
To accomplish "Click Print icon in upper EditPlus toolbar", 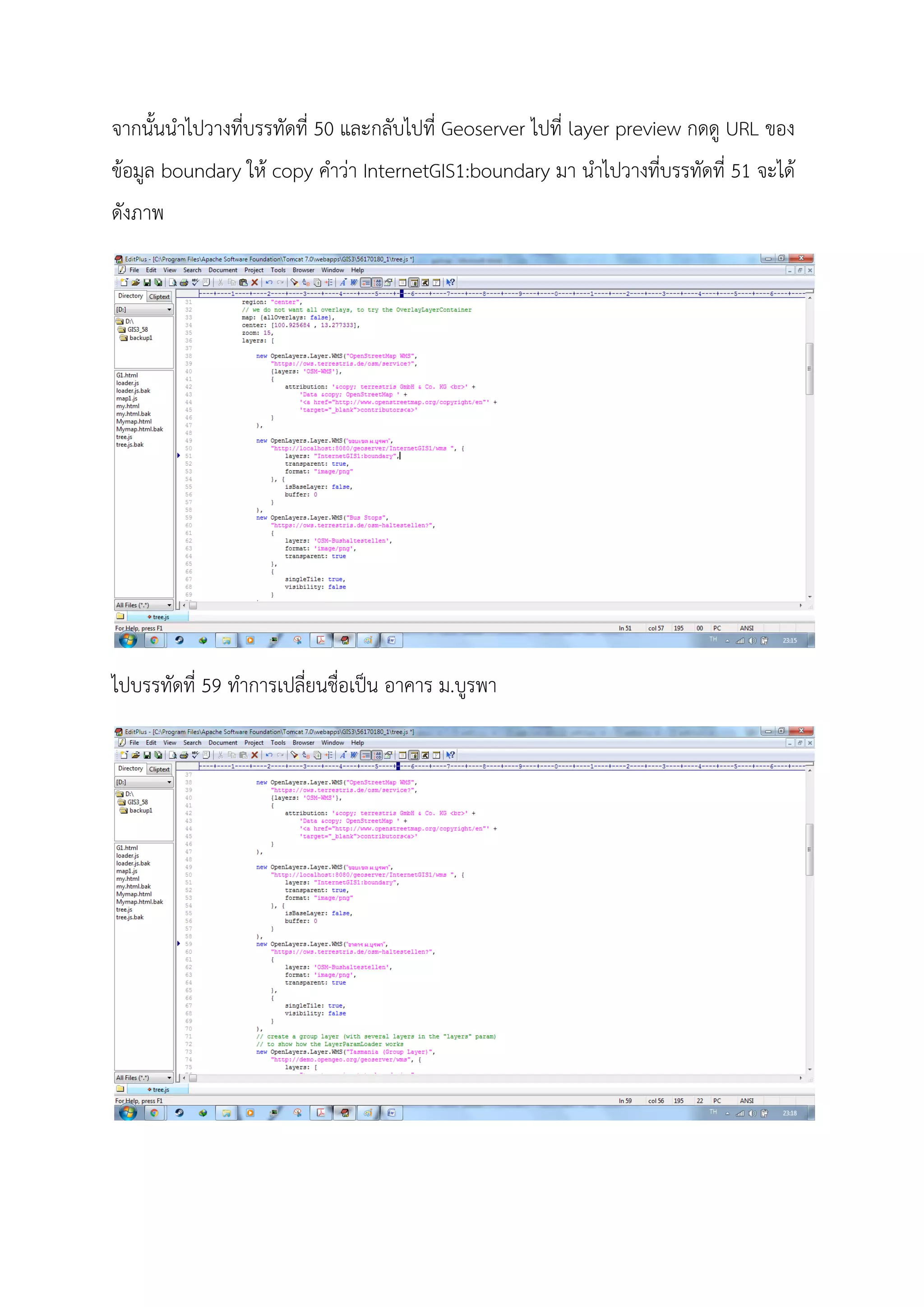I will pyautogui.click(x=184, y=283).
